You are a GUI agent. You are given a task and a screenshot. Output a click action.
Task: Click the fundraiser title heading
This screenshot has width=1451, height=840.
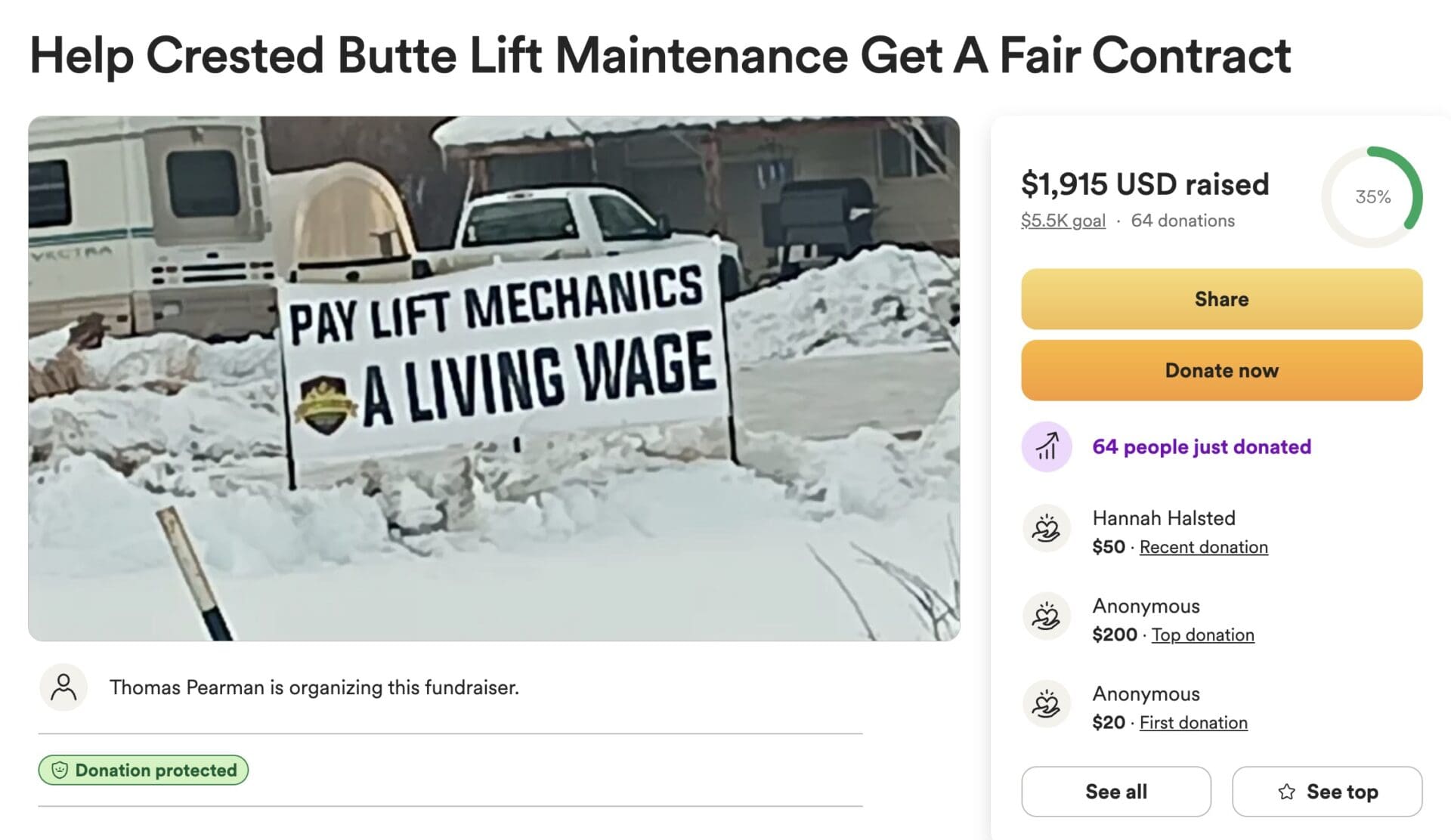(660, 55)
